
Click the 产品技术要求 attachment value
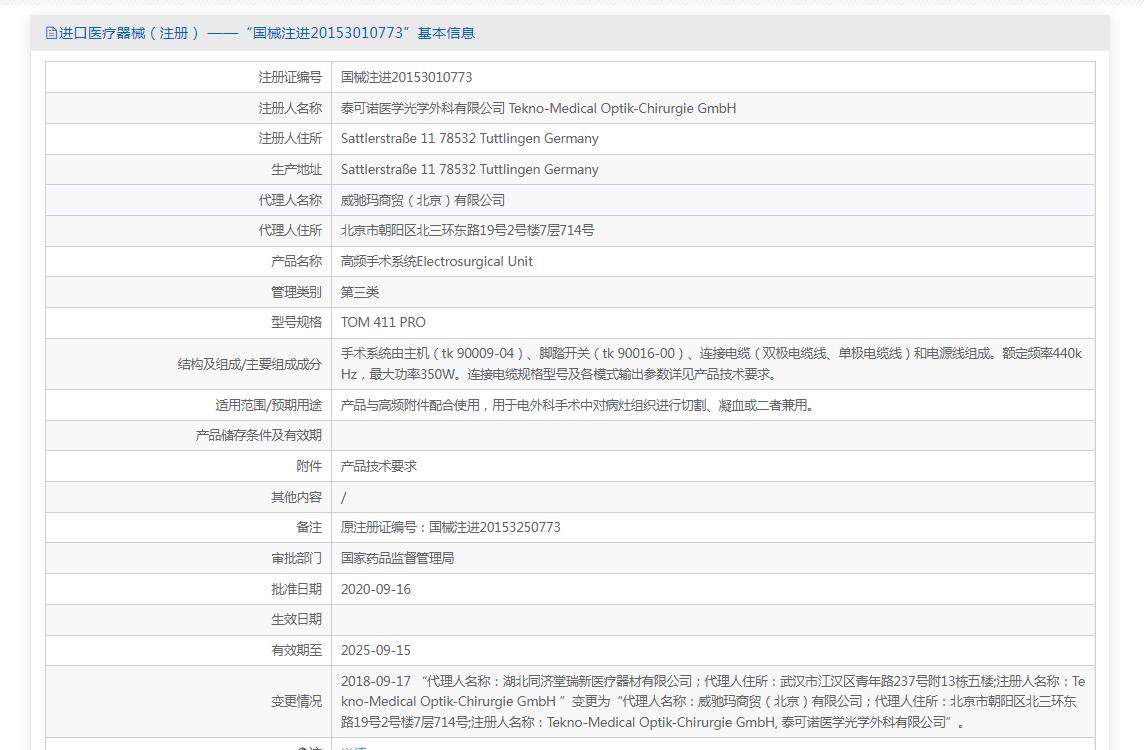(x=379, y=466)
